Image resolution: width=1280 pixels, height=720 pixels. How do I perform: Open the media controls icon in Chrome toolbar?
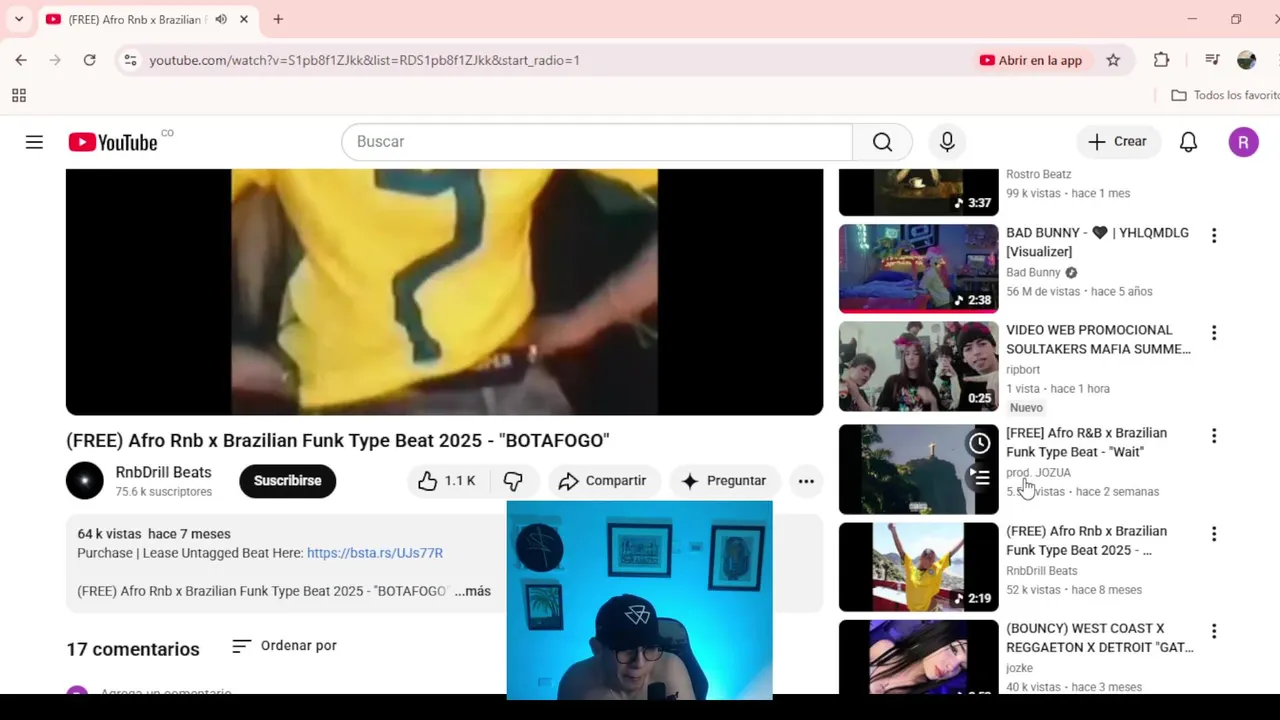tap(1212, 60)
